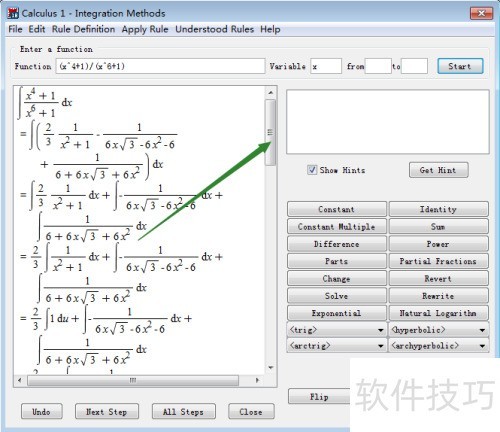
Task: Click the Flip button
Action: pyautogui.click(x=319, y=397)
